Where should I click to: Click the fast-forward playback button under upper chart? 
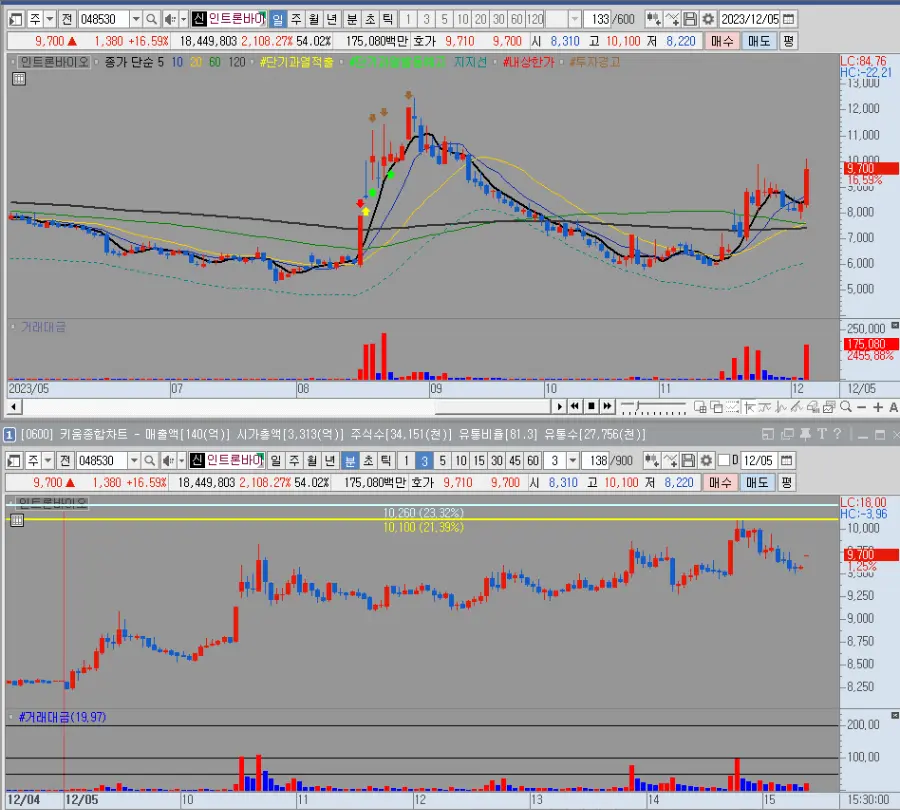(607, 406)
